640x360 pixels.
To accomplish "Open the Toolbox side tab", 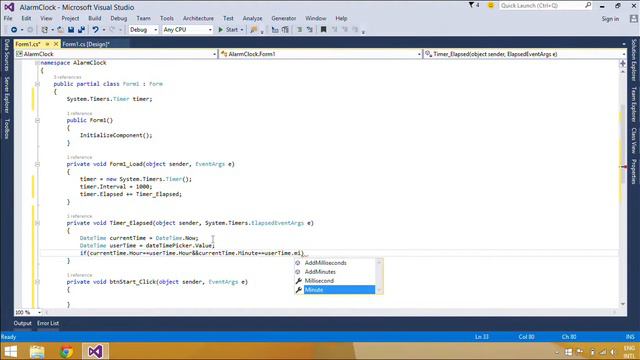I will [7, 129].
